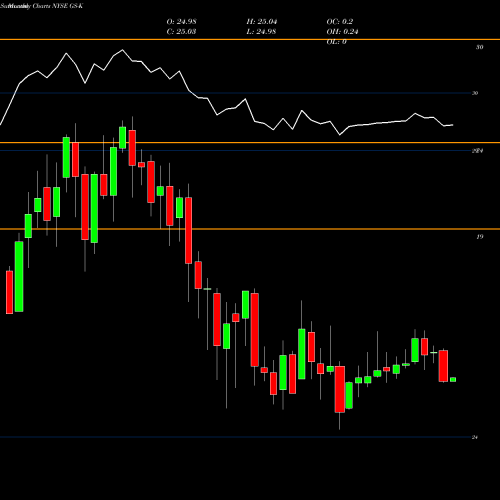This screenshot has height=500, width=500.
Task: Select the "L: 24.98" low price value
Action: coord(261,32)
